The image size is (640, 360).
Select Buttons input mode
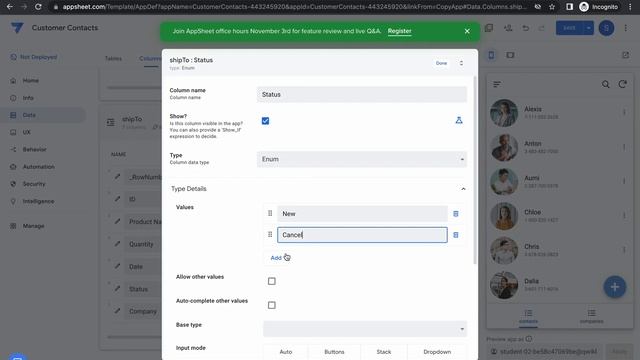(334, 351)
